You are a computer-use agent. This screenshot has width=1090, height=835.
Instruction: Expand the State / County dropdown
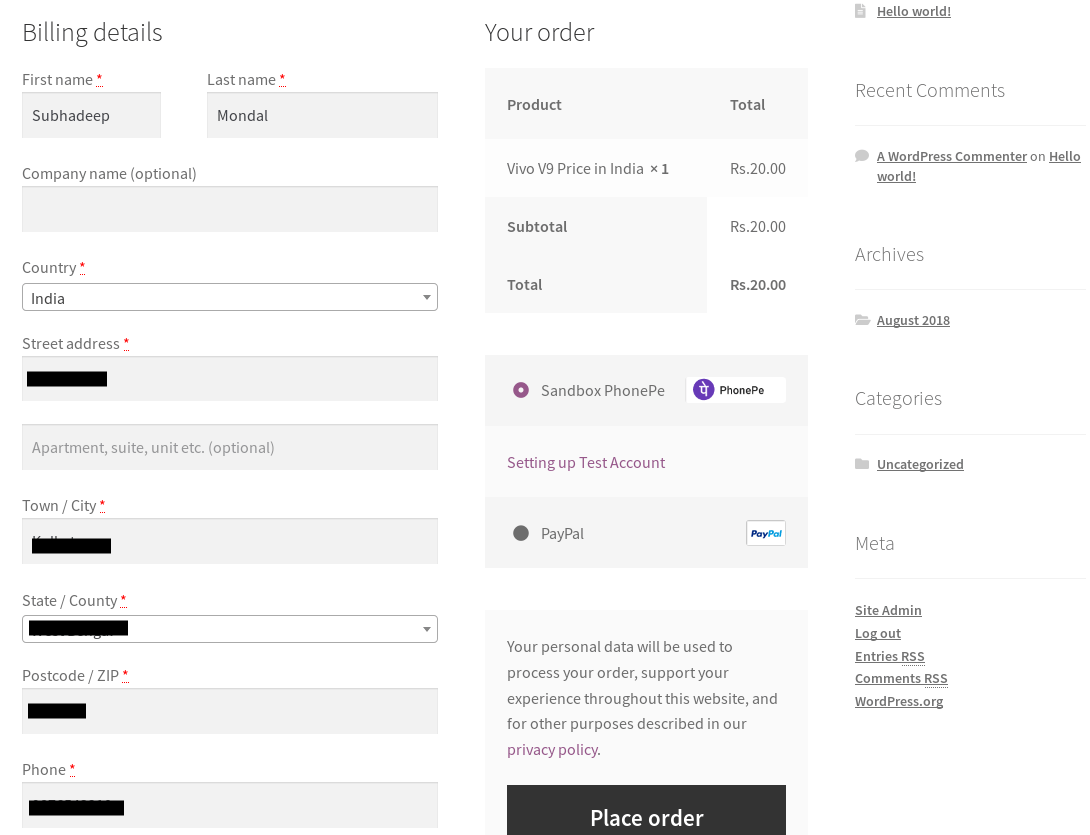pyautogui.click(x=229, y=629)
